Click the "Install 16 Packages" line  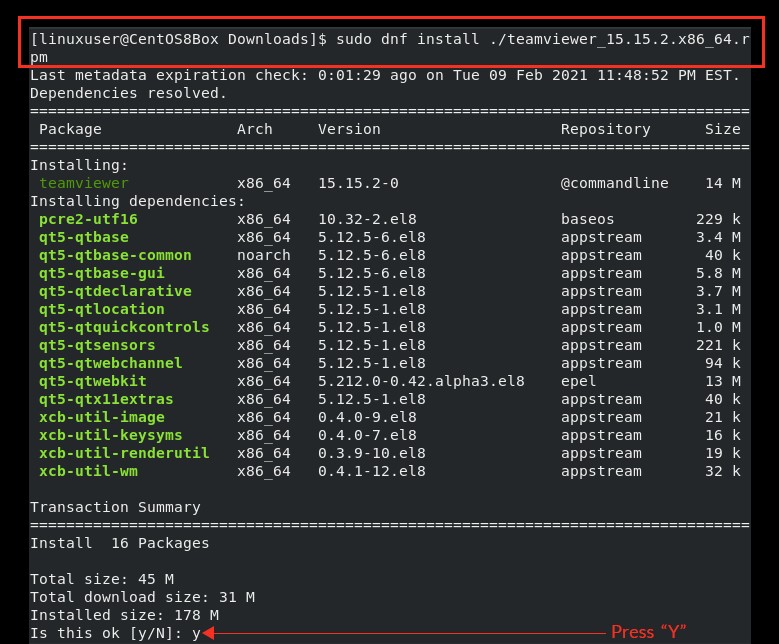click(120, 543)
